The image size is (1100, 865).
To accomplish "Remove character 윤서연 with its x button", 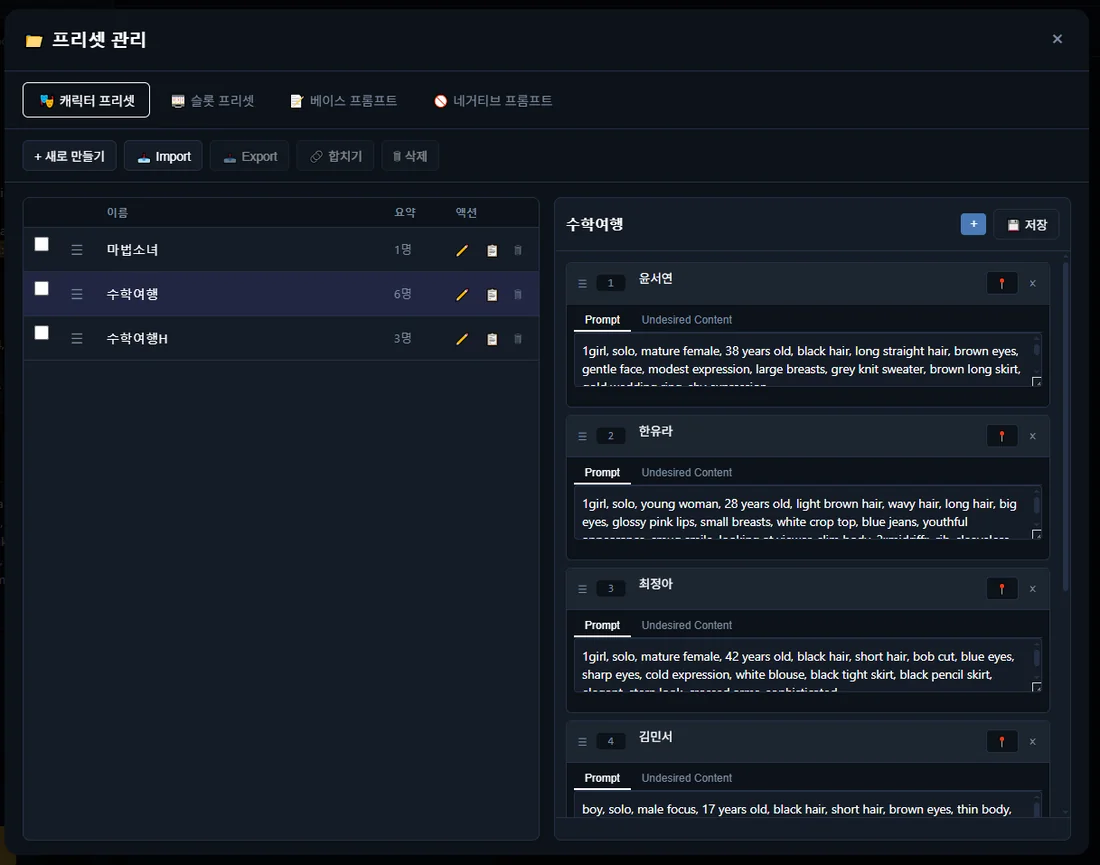I will tap(1033, 283).
